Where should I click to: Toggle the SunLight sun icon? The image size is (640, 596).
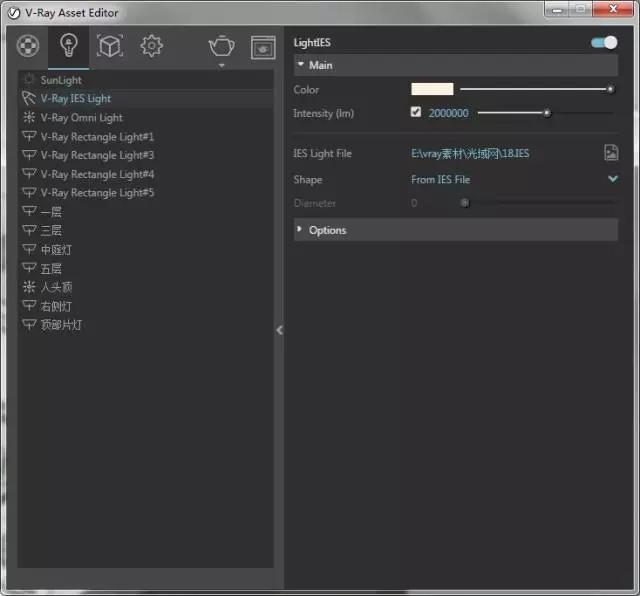tap(29, 78)
